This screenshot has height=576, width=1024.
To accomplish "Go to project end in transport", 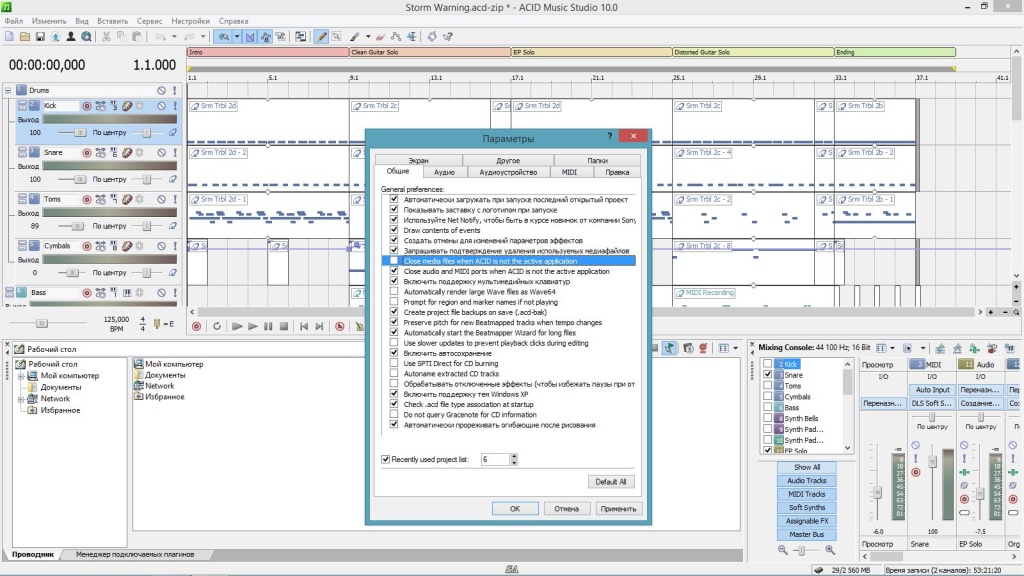I will 319,326.
